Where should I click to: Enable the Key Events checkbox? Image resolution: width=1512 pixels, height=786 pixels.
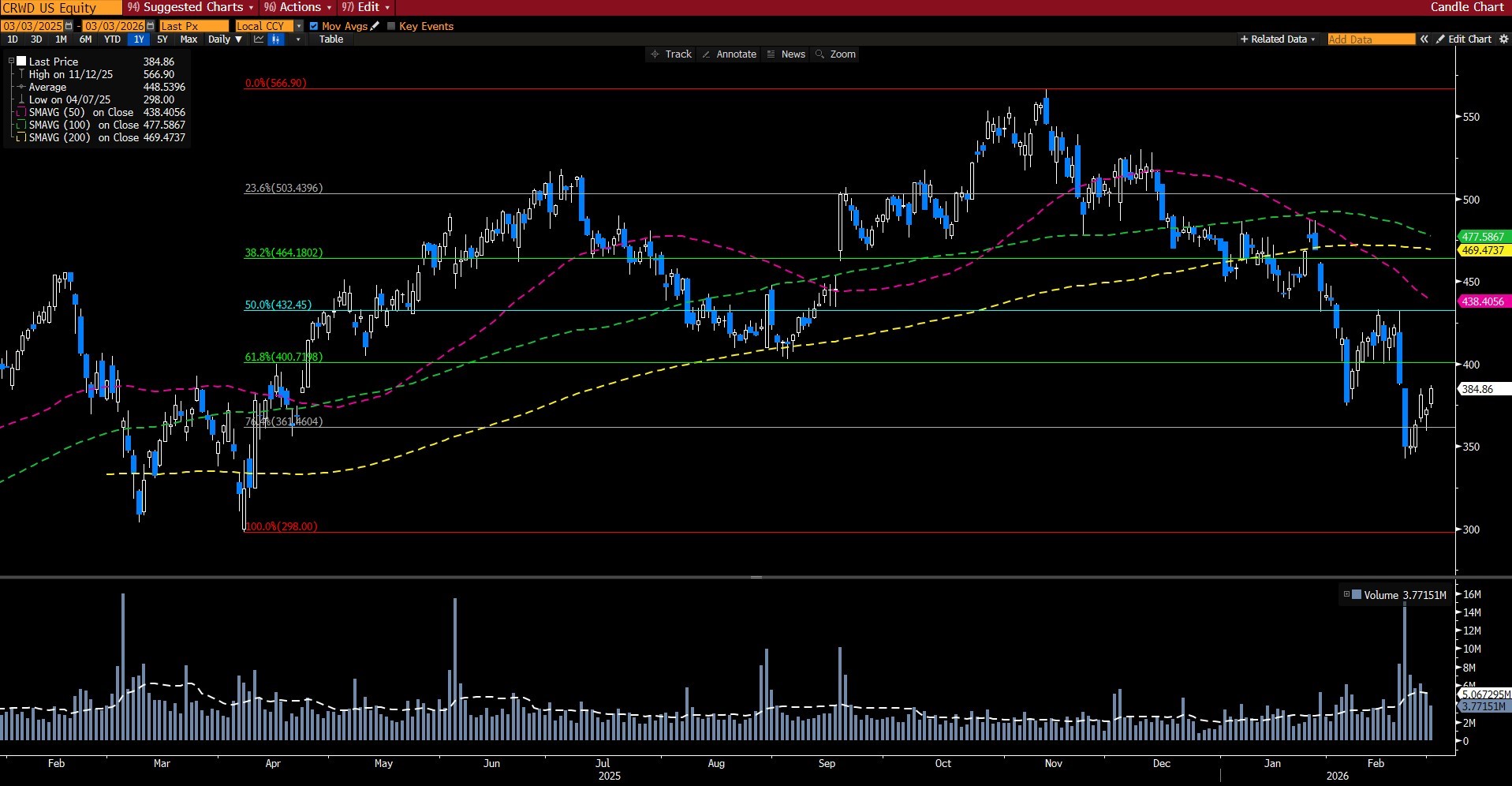391,26
